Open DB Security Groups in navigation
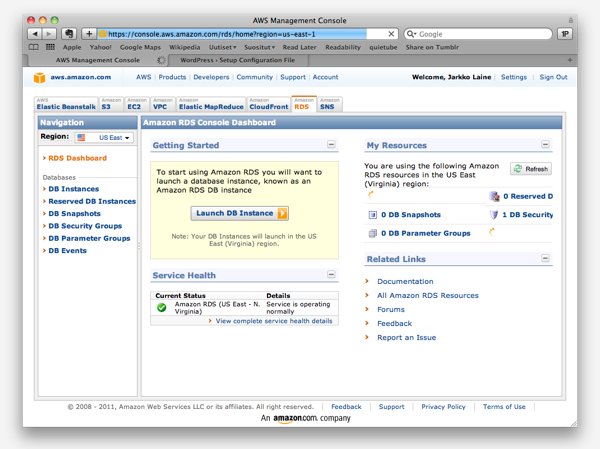The image size is (600, 449). click(85, 226)
